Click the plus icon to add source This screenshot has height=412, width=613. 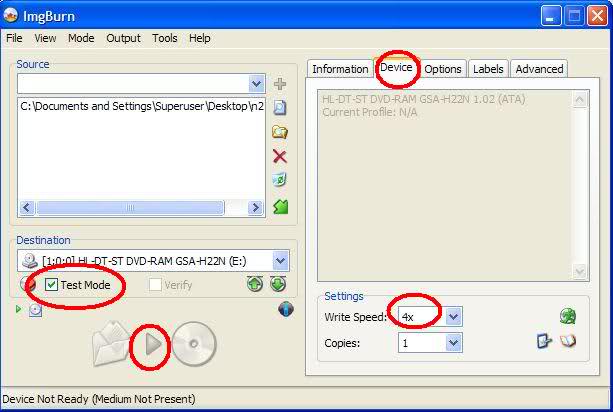(280, 84)
